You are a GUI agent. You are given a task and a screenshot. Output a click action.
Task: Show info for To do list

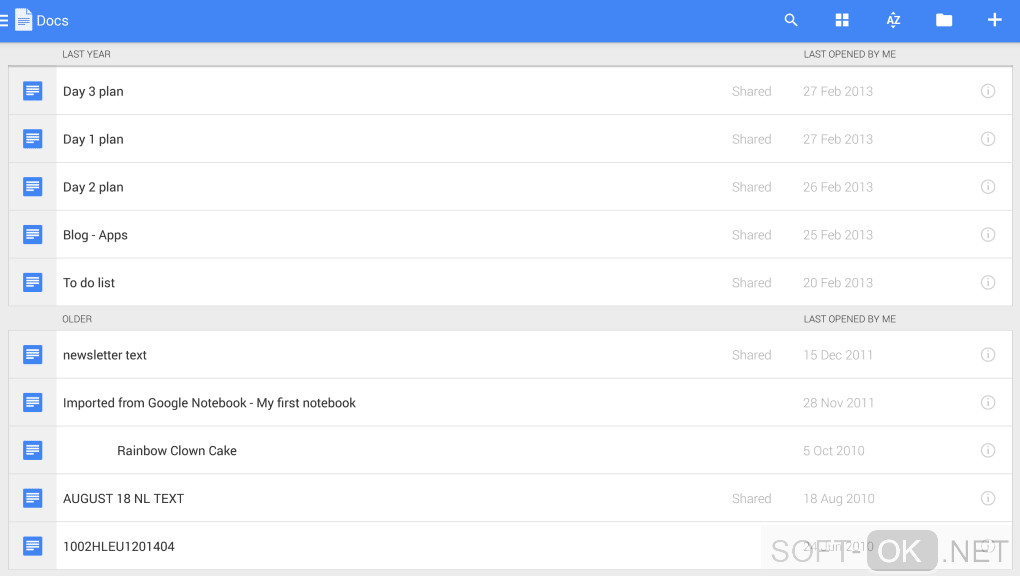click(x=988, y=283)
